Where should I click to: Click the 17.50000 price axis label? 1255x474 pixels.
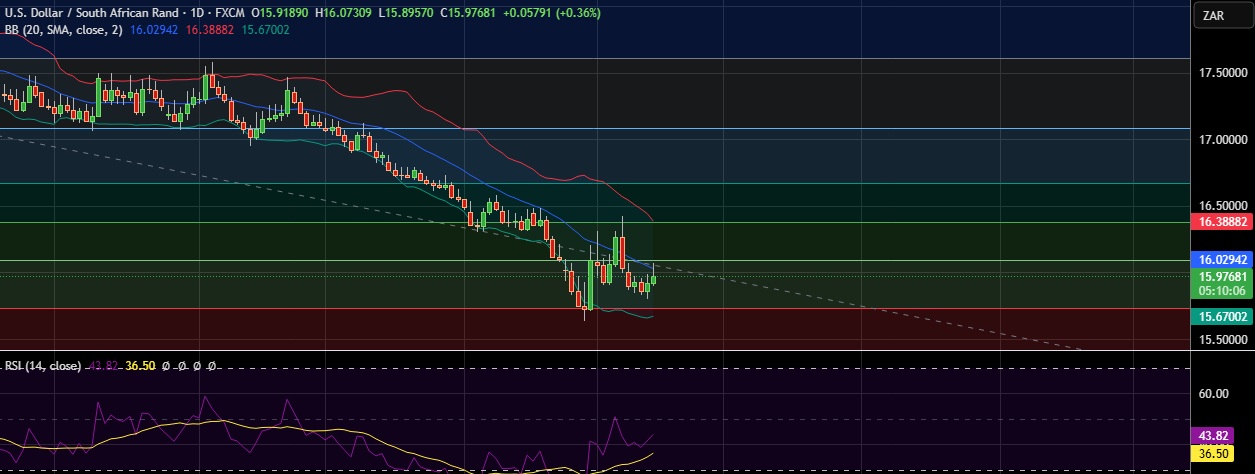[1222, 73]
